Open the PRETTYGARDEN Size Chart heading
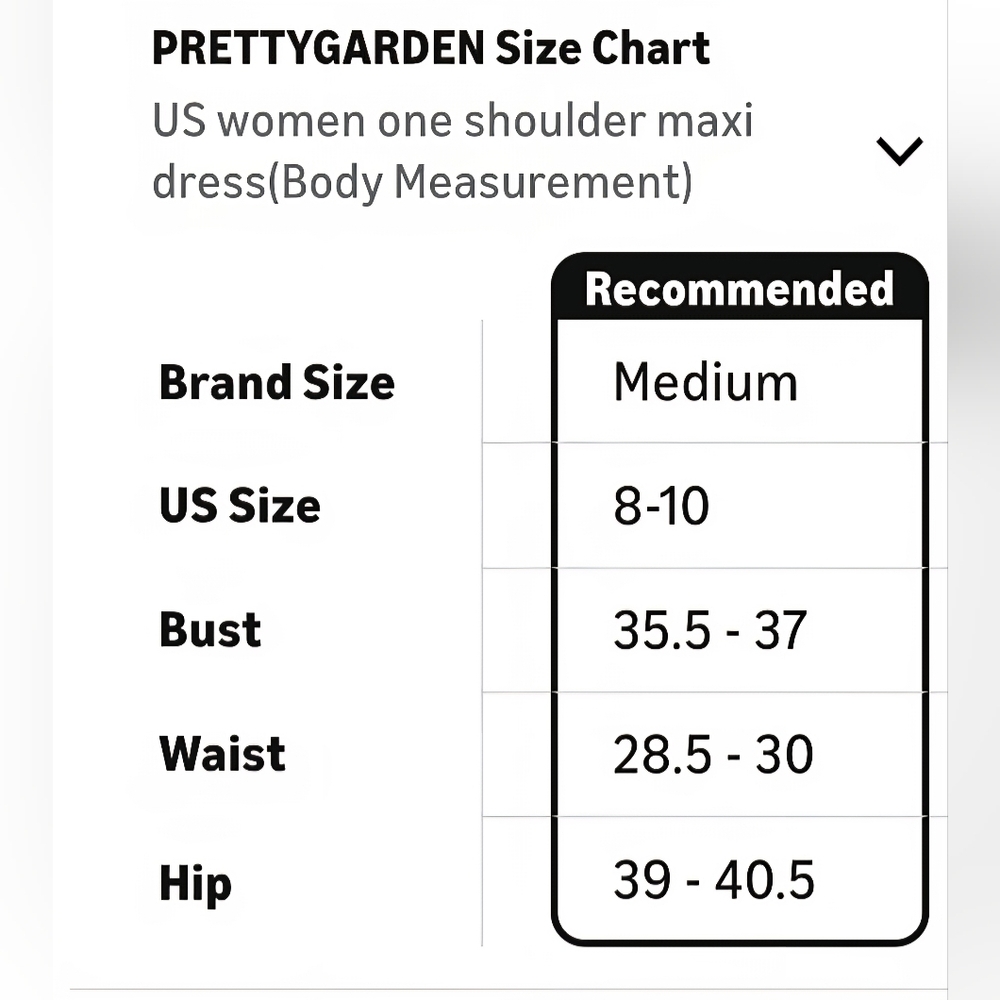This screenshot has width=1000, height=1000. (430, 48)
